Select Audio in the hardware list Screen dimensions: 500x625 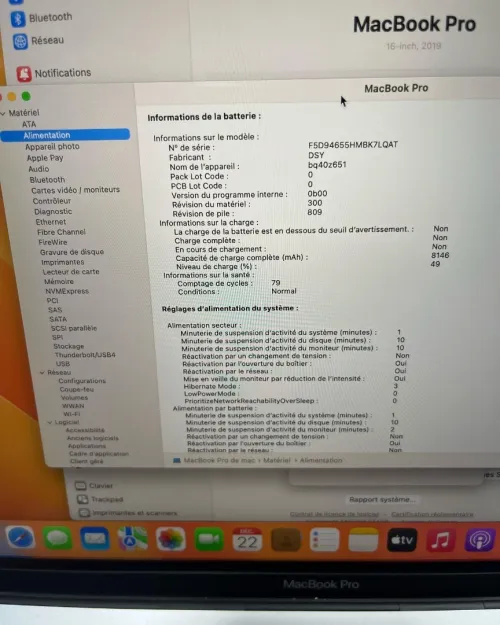click(39, 169)
